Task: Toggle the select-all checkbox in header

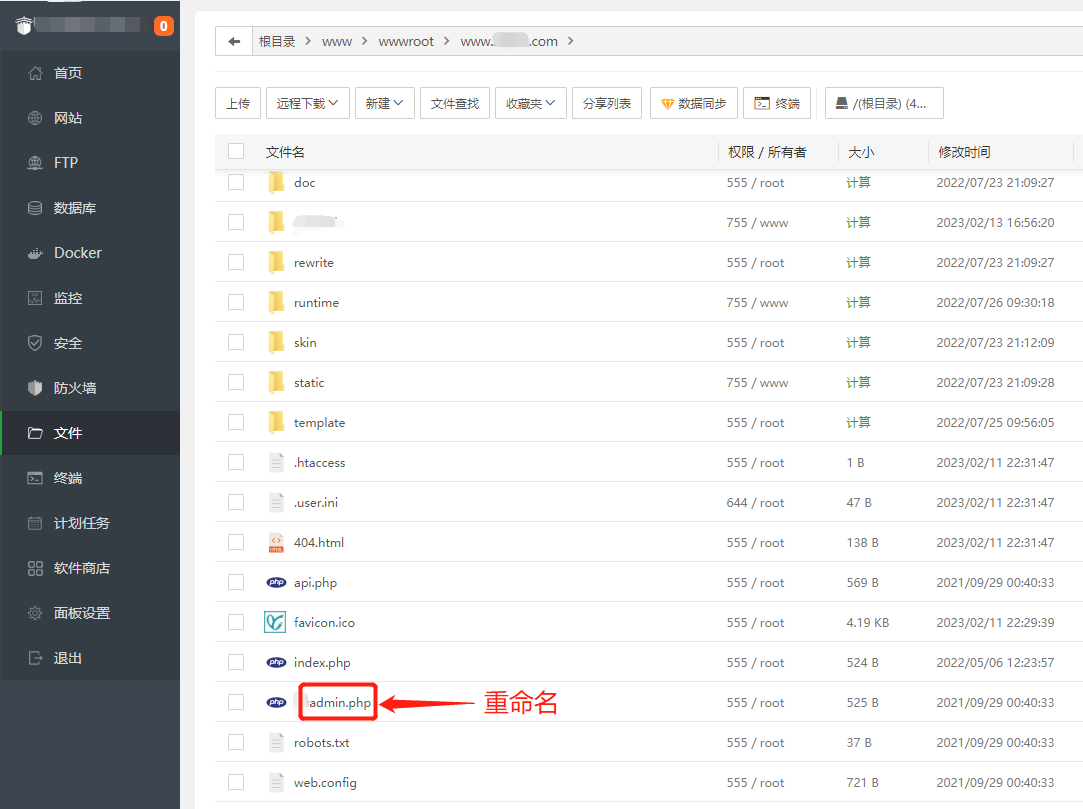Action: pos(236,151)
